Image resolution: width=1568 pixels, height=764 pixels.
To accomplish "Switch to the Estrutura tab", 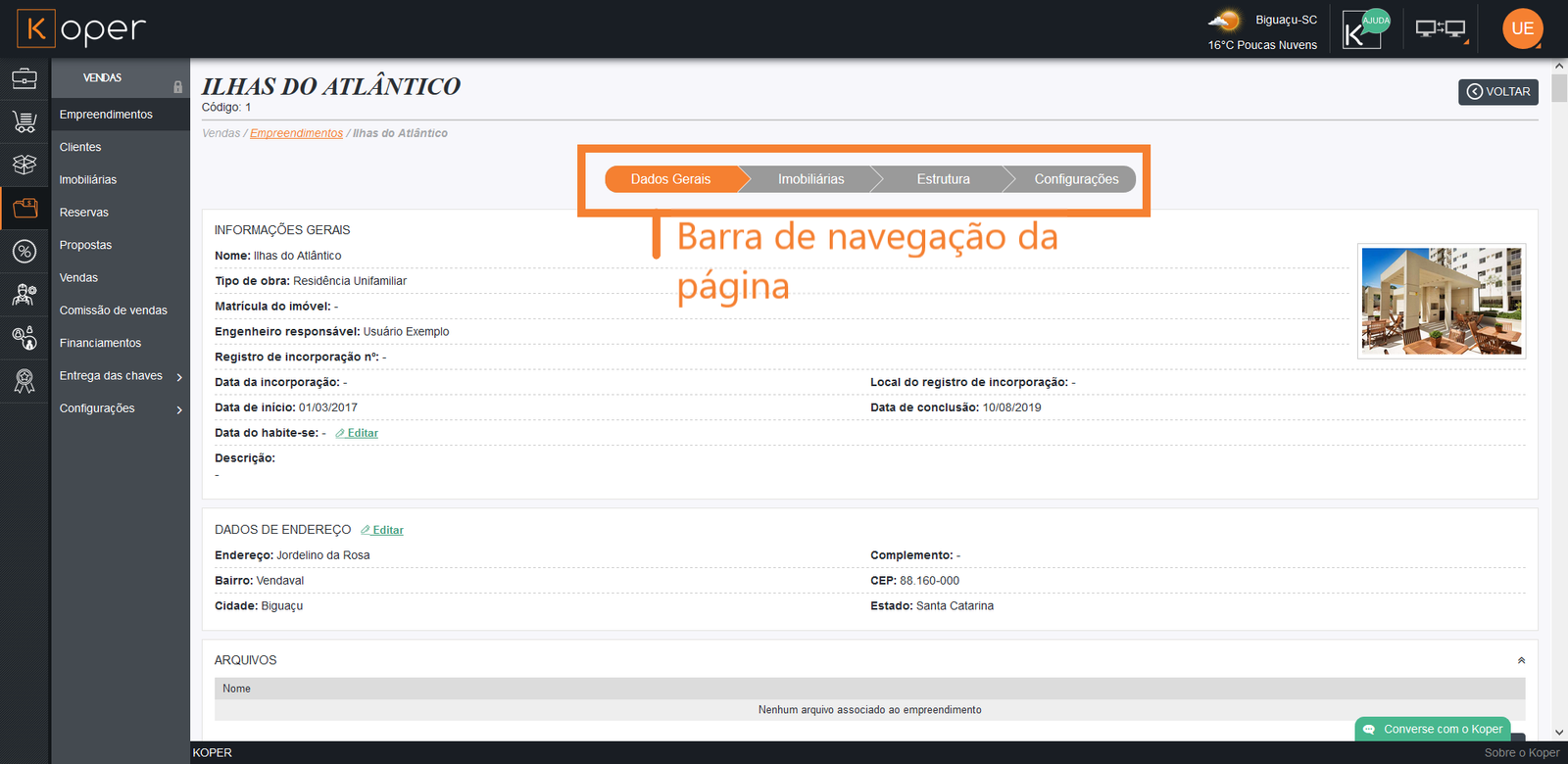I will (943, 179).
